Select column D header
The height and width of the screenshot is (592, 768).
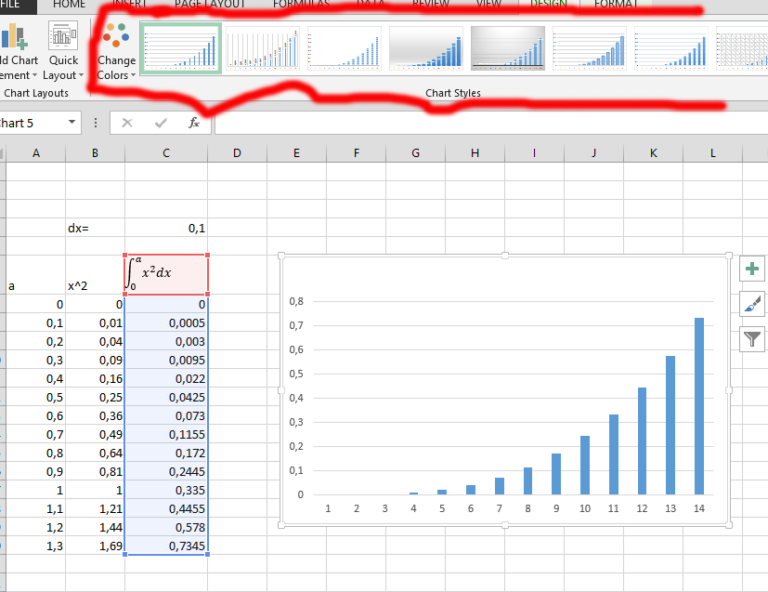(x=237, y=153)
